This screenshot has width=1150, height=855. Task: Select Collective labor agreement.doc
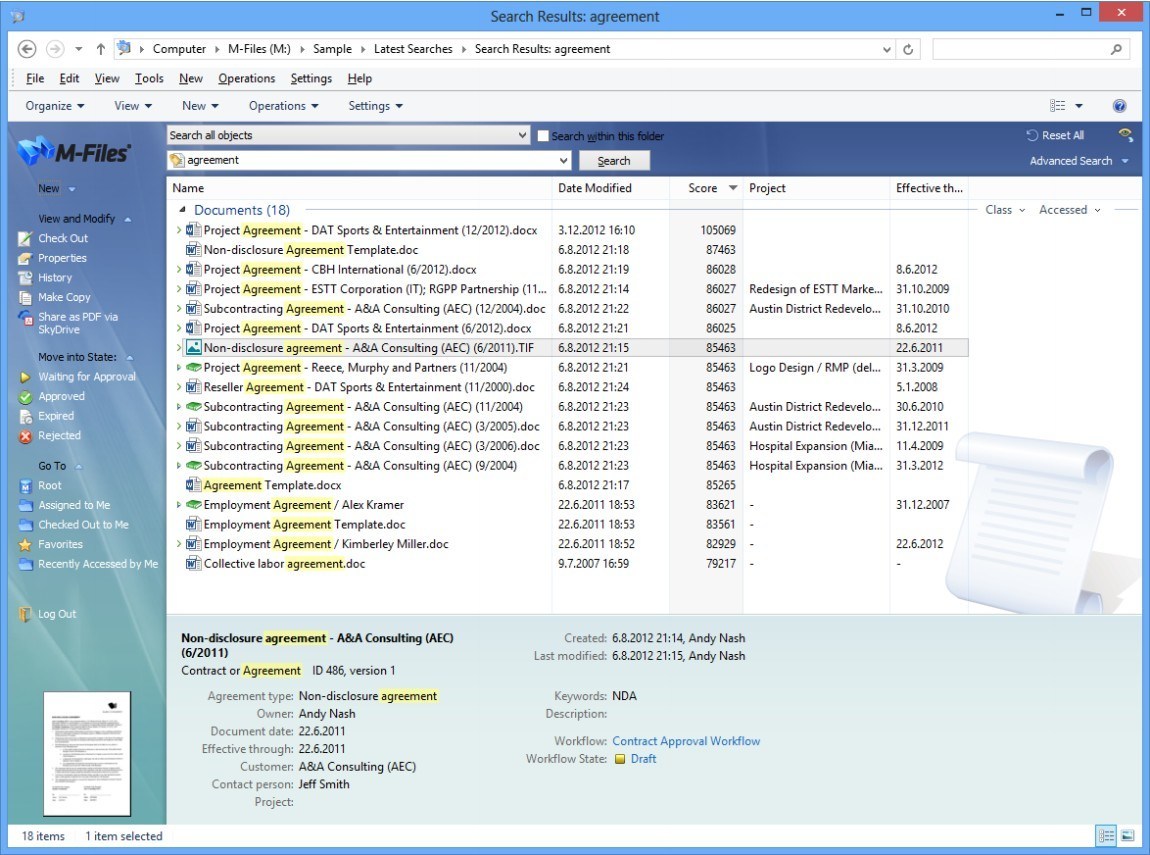(x=284, y=564)
